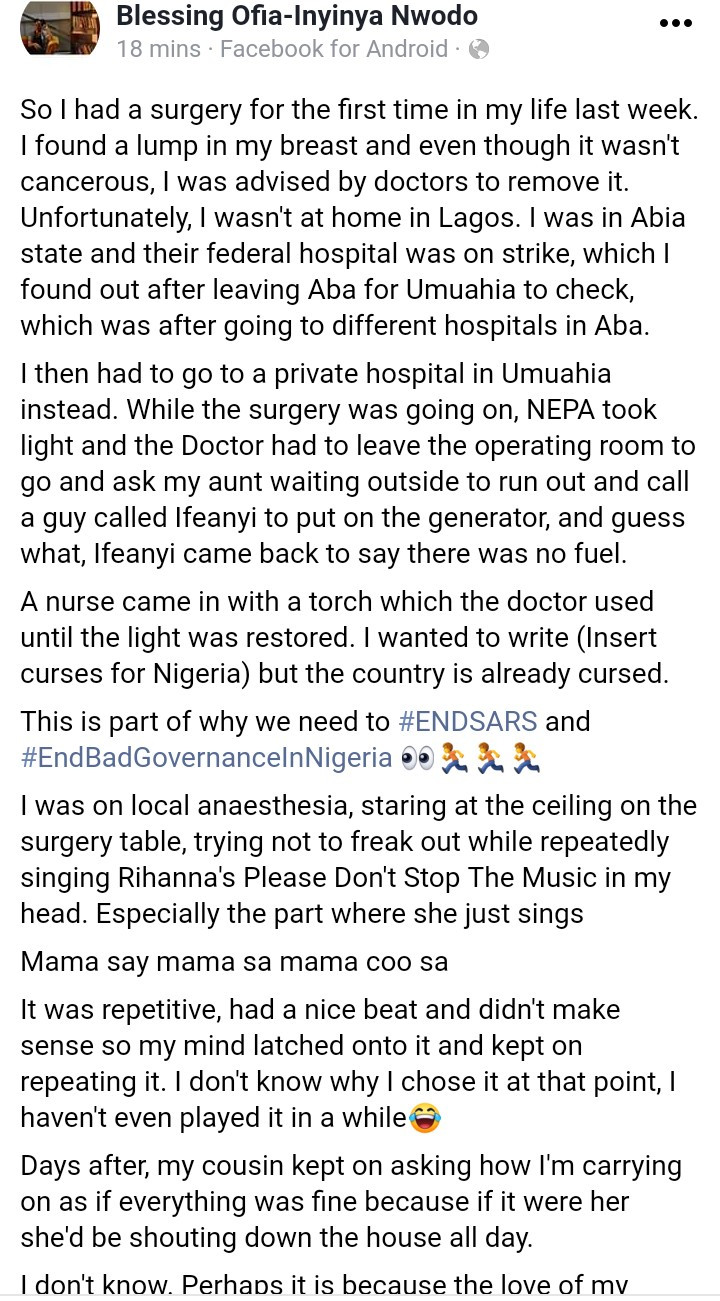
Task: Click the globe public privacy icon
Action: [479, 49]
